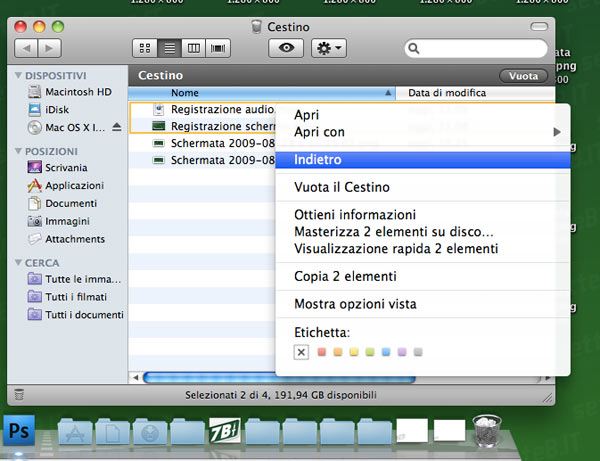Choose Masterizza 2 elementi su disco

pyautogui.click(x=423, y=231)
